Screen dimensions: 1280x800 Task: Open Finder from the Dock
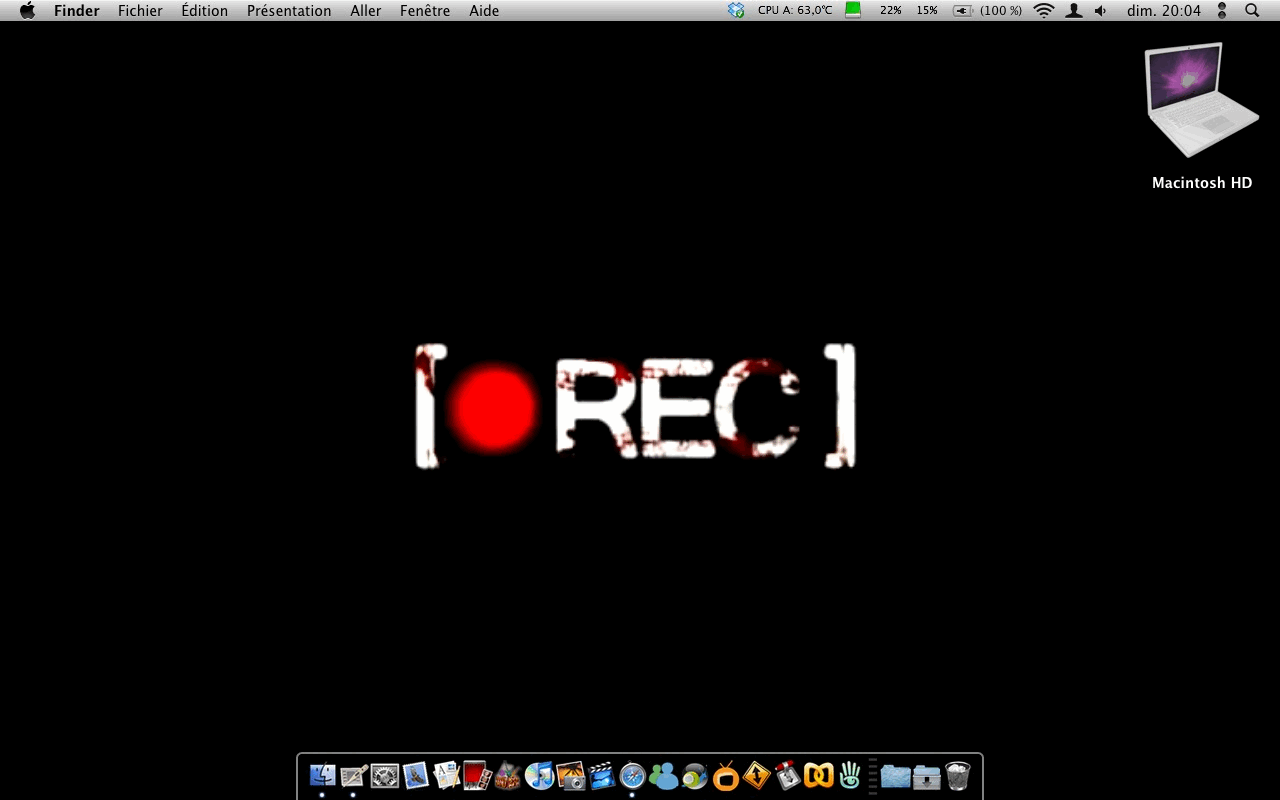322,775
